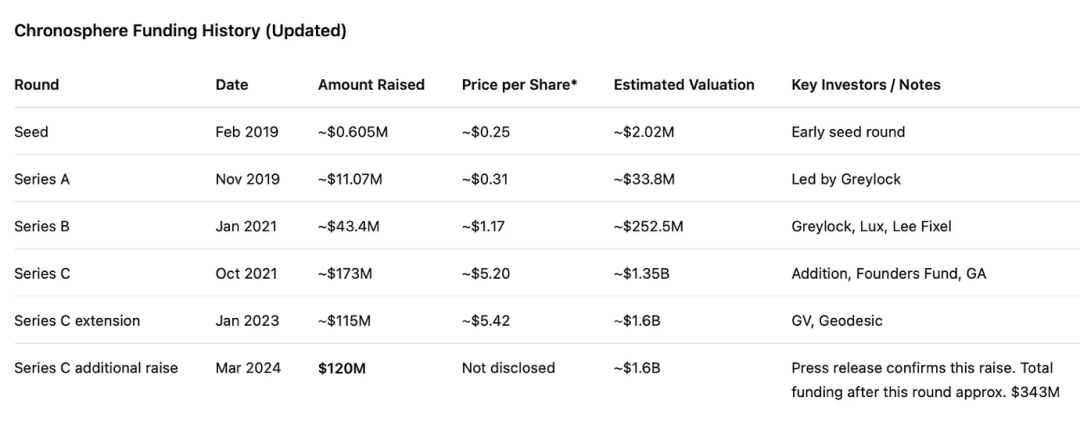Image resolution: width=1080 pixels, height=429 pixels.
Task: Click the Oct 2021 date cell
Action: (246, 273)
